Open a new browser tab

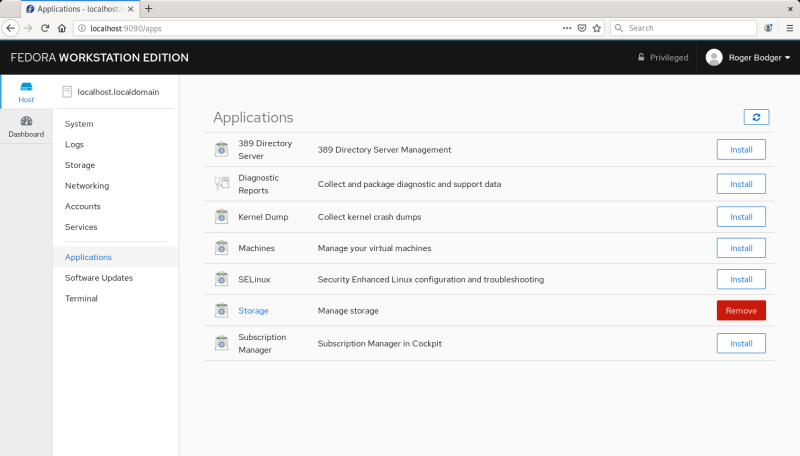(x=149, y=8)
